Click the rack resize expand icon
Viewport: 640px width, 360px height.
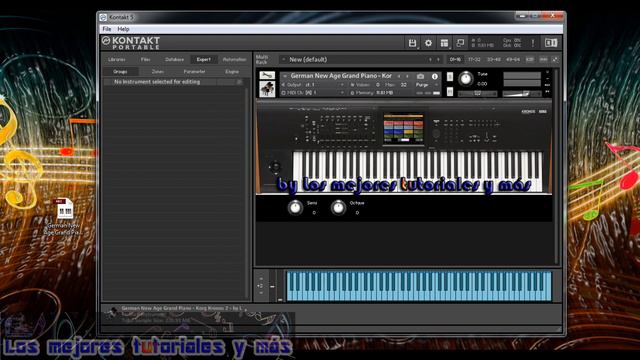pyautogui.click(x=555, y=60)
